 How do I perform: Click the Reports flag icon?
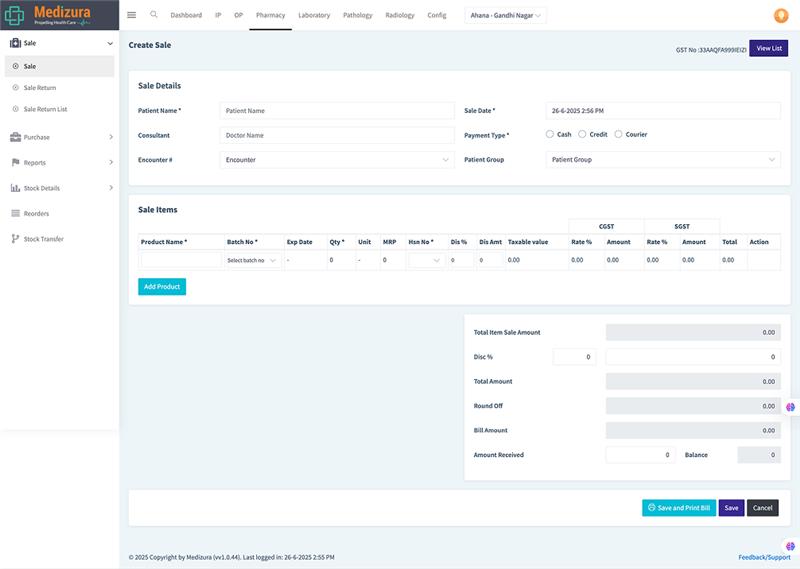click(x=15, y=162)
